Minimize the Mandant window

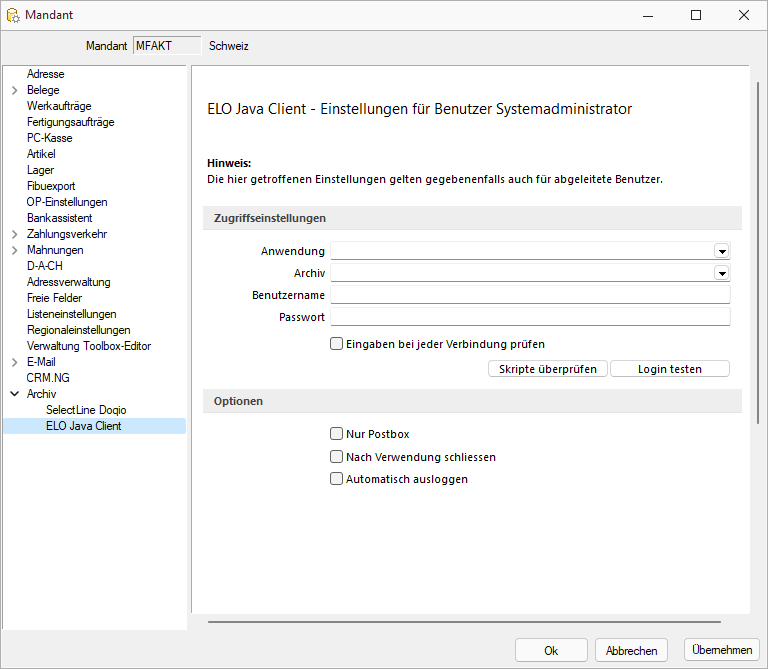pyautogui.click(x=648, y=15)
